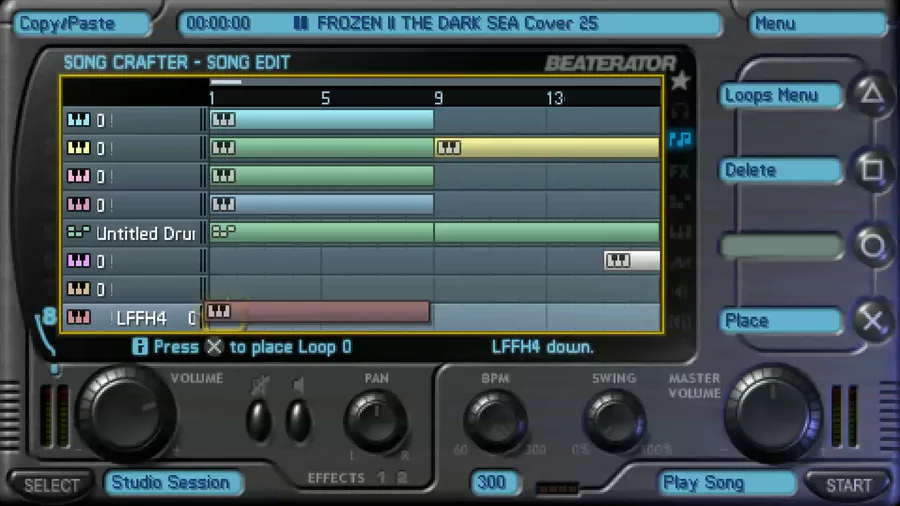Select the green loop on track three

[x=321, y=176]
